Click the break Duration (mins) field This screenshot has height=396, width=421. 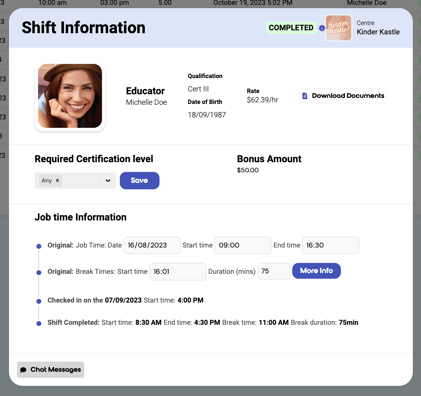pos(274,271)
